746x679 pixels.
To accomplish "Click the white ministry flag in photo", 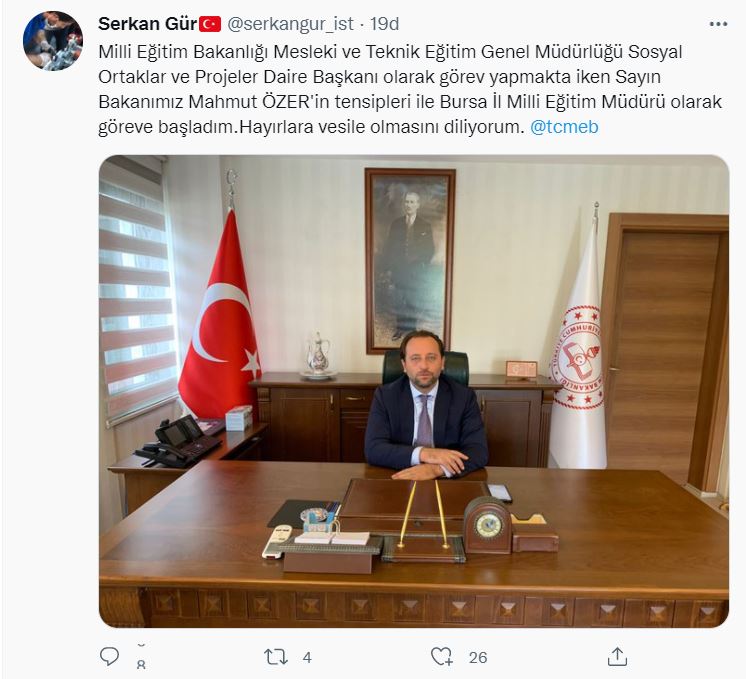I will point(577,345).
